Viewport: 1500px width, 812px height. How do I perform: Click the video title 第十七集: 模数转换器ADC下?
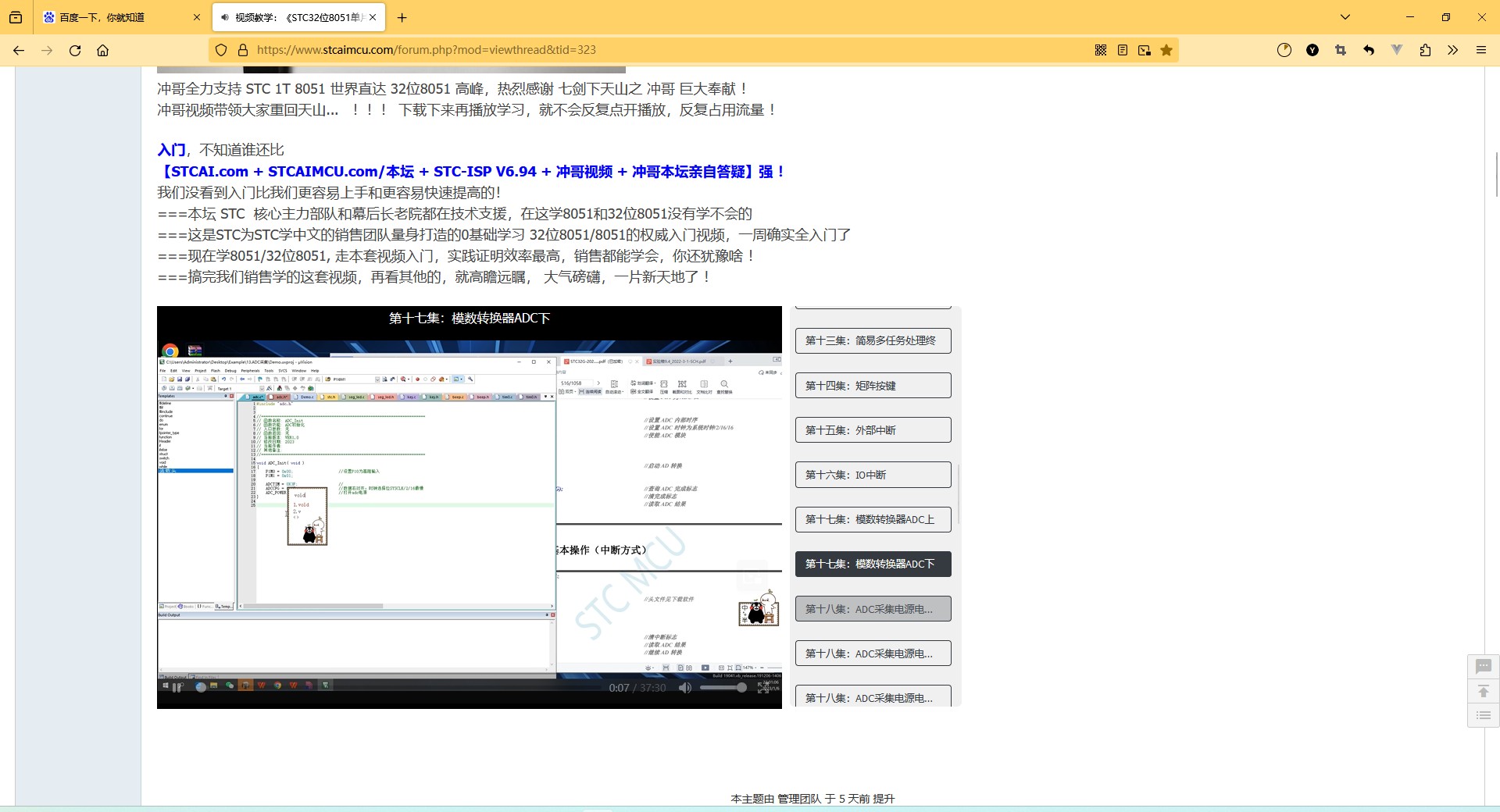click(470, 318)
